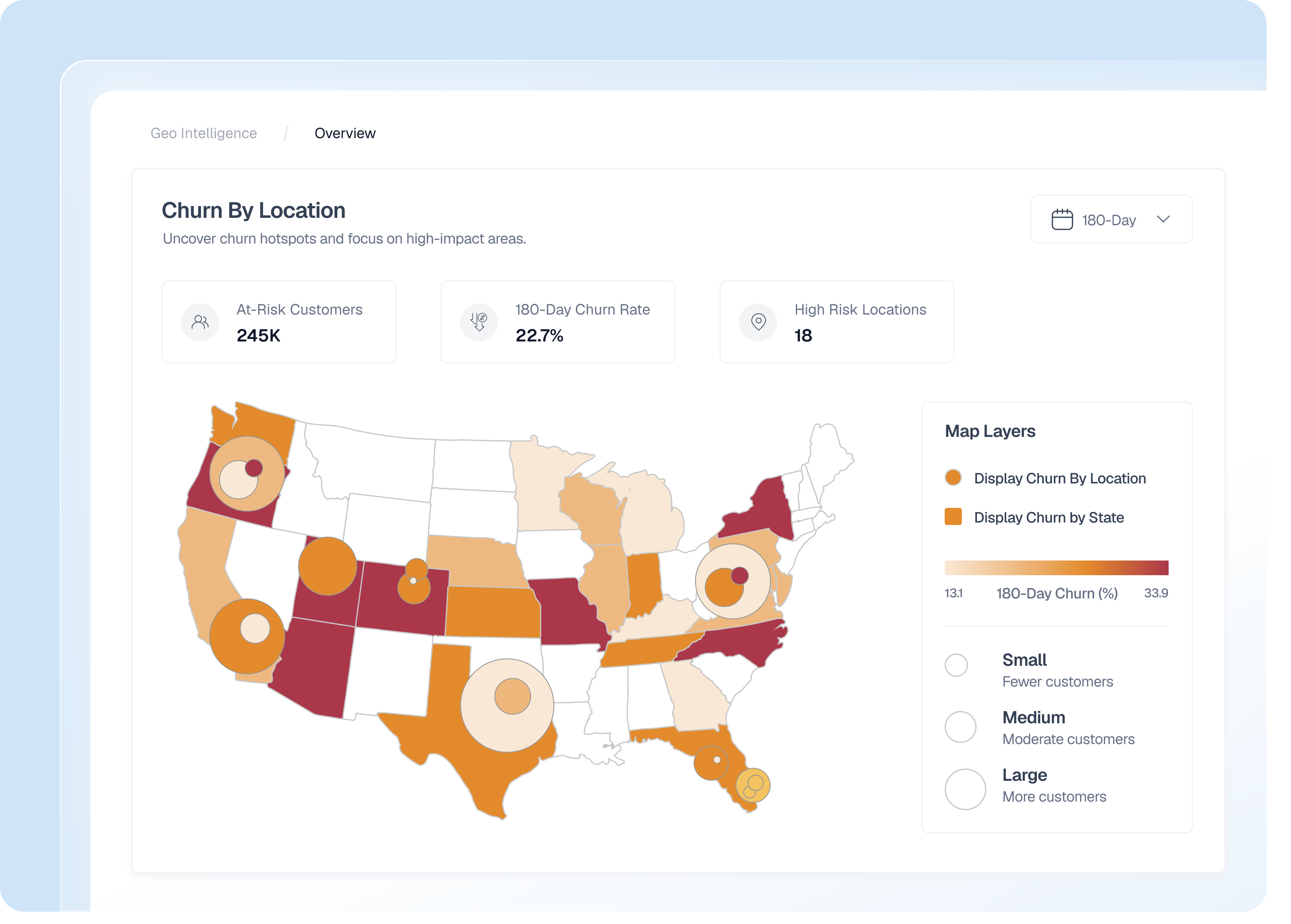Click the orange bubble over Nevada-Utah border
Screen dimensions: 1291x924
click(328, 566)
